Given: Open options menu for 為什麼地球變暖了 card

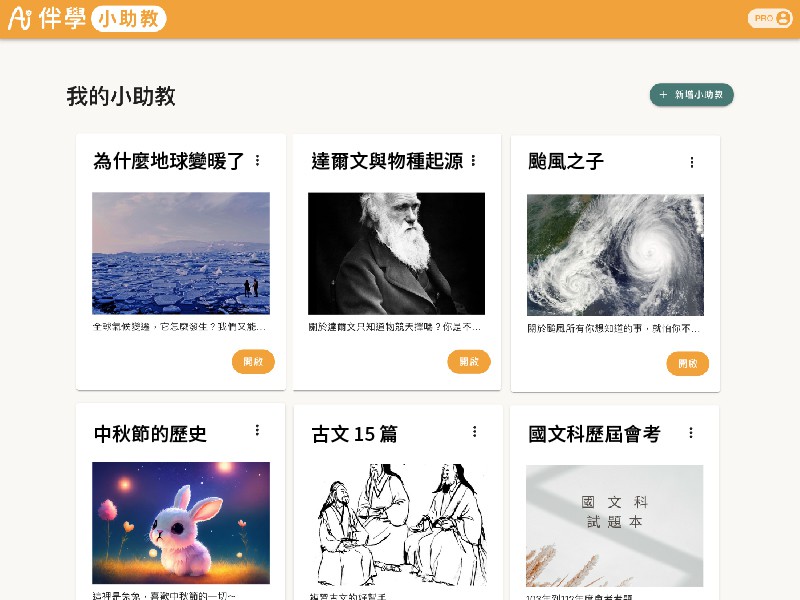Looking at the screenshot, I should point(258,161).
